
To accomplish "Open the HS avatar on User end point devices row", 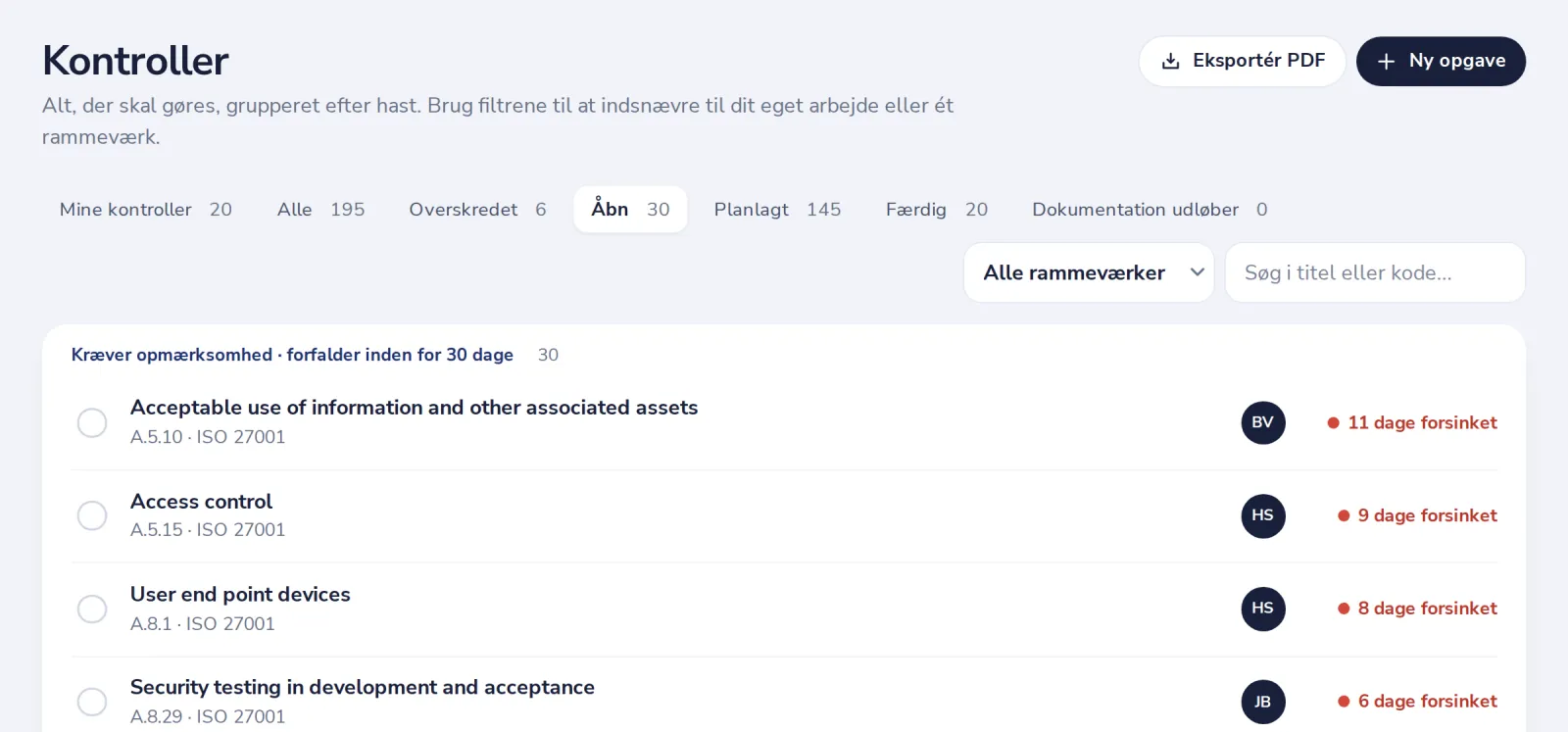I will click(x=1263, y=609).
